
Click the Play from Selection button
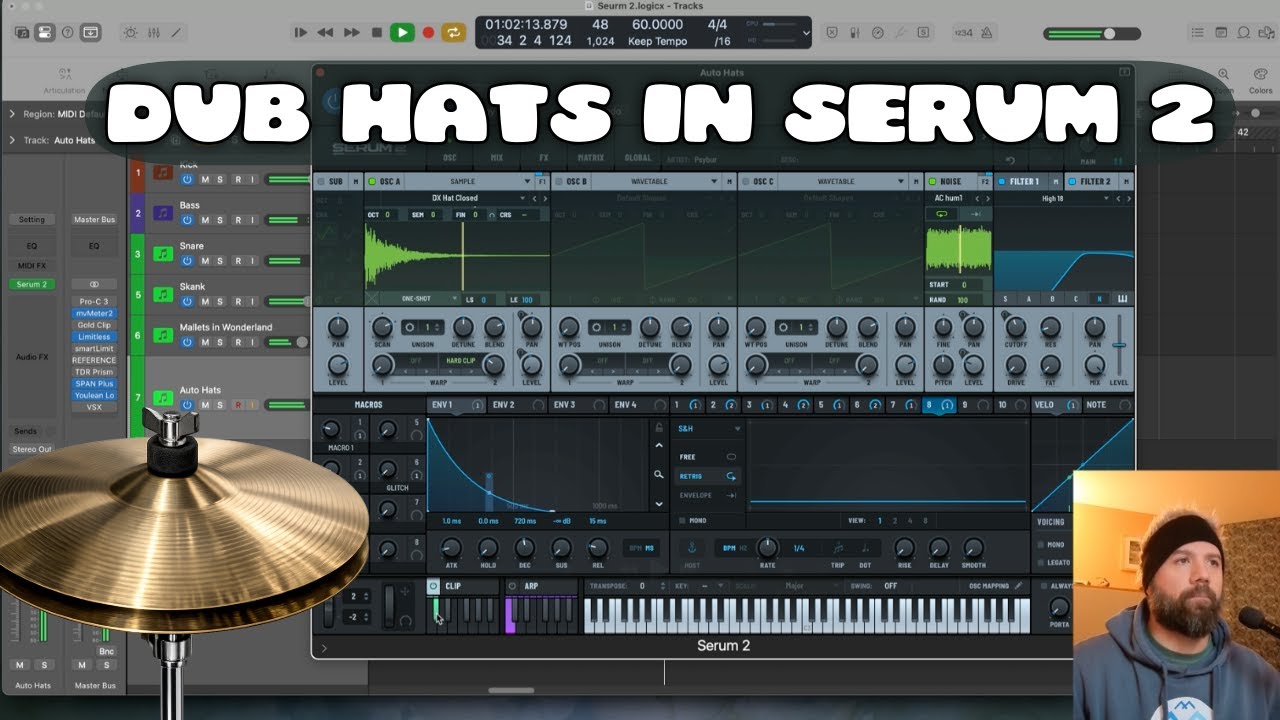point(300,32)
